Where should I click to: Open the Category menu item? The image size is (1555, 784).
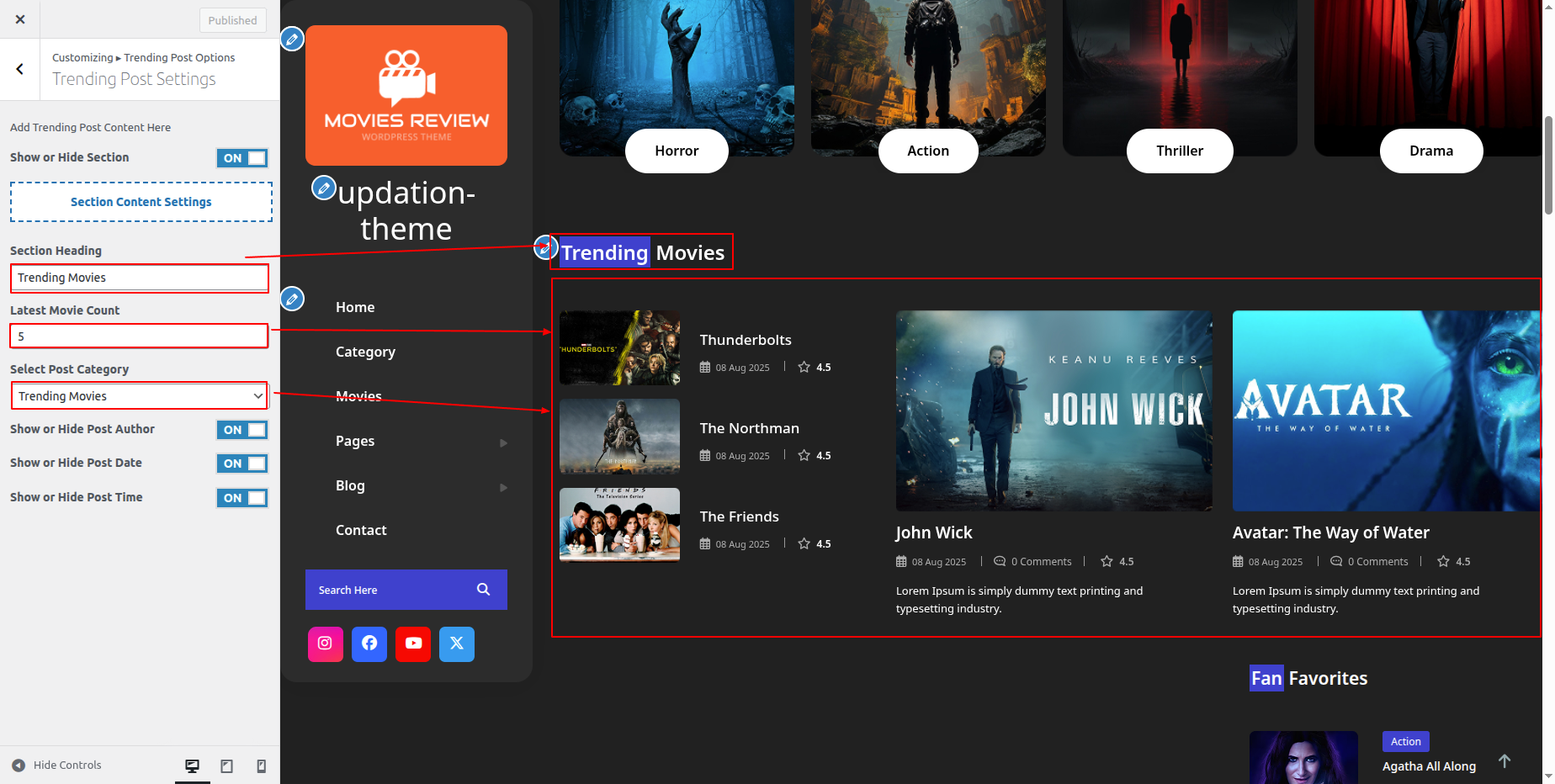[365, 352]
